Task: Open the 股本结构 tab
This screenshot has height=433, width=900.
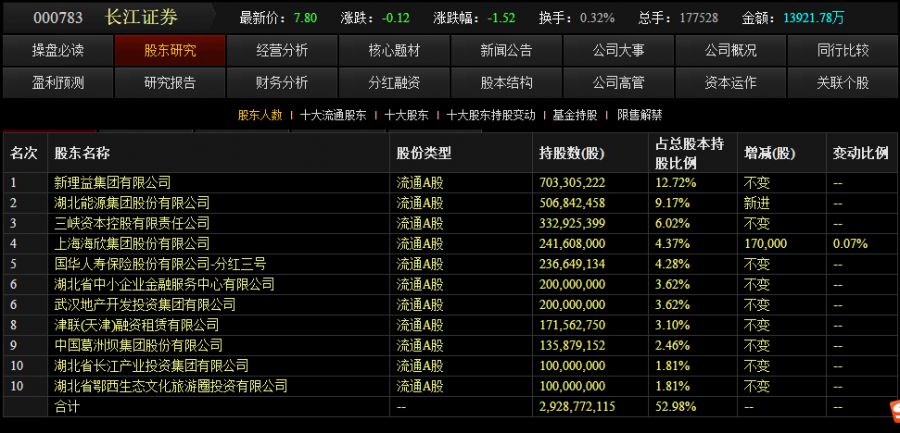Action: (506, 83)
